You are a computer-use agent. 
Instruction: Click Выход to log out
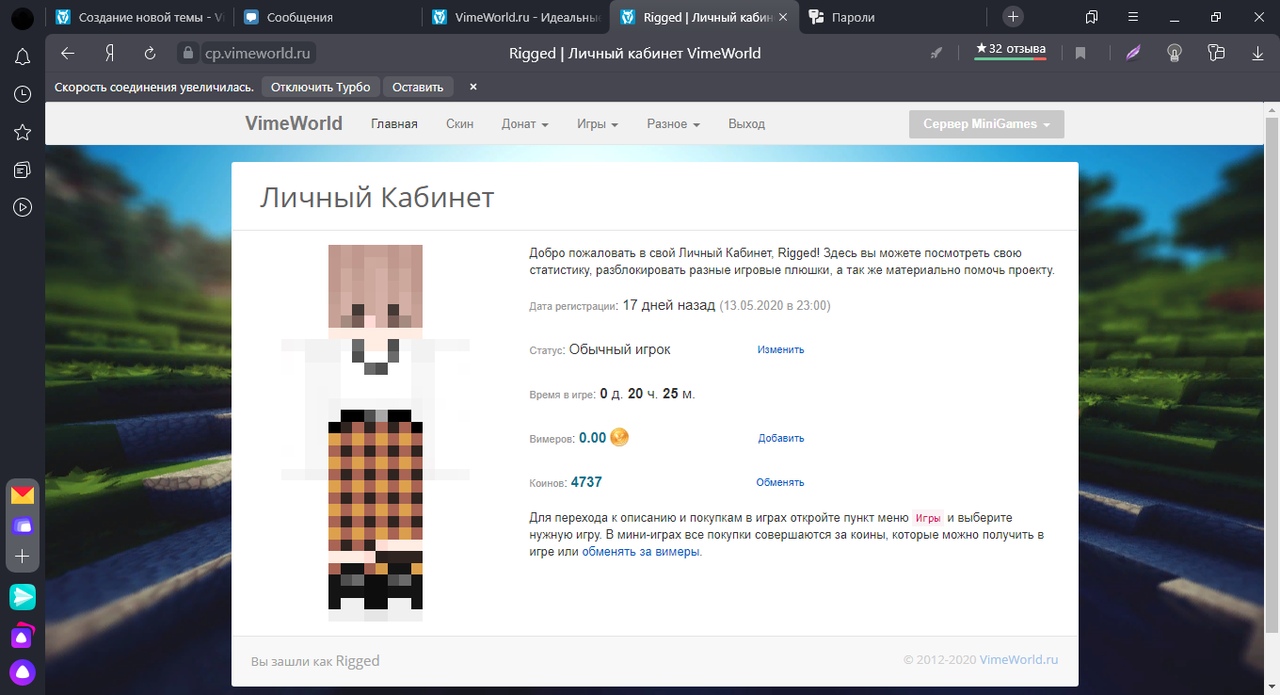point(746,124)
